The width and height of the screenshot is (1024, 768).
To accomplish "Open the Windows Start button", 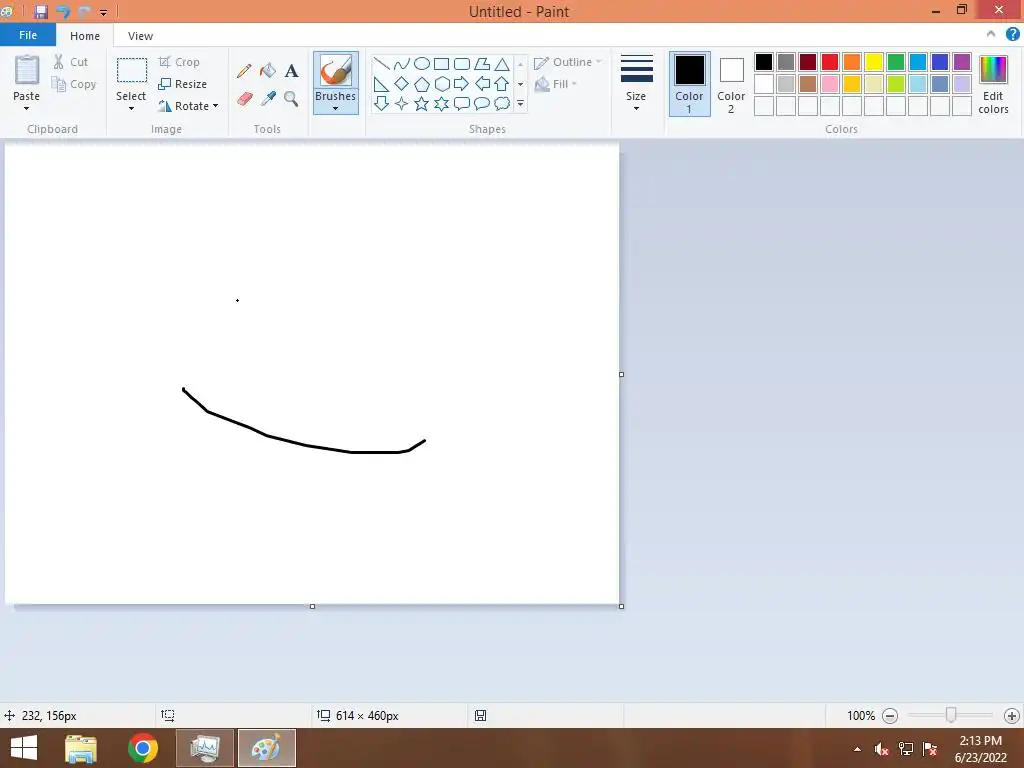I will [24, 748].
